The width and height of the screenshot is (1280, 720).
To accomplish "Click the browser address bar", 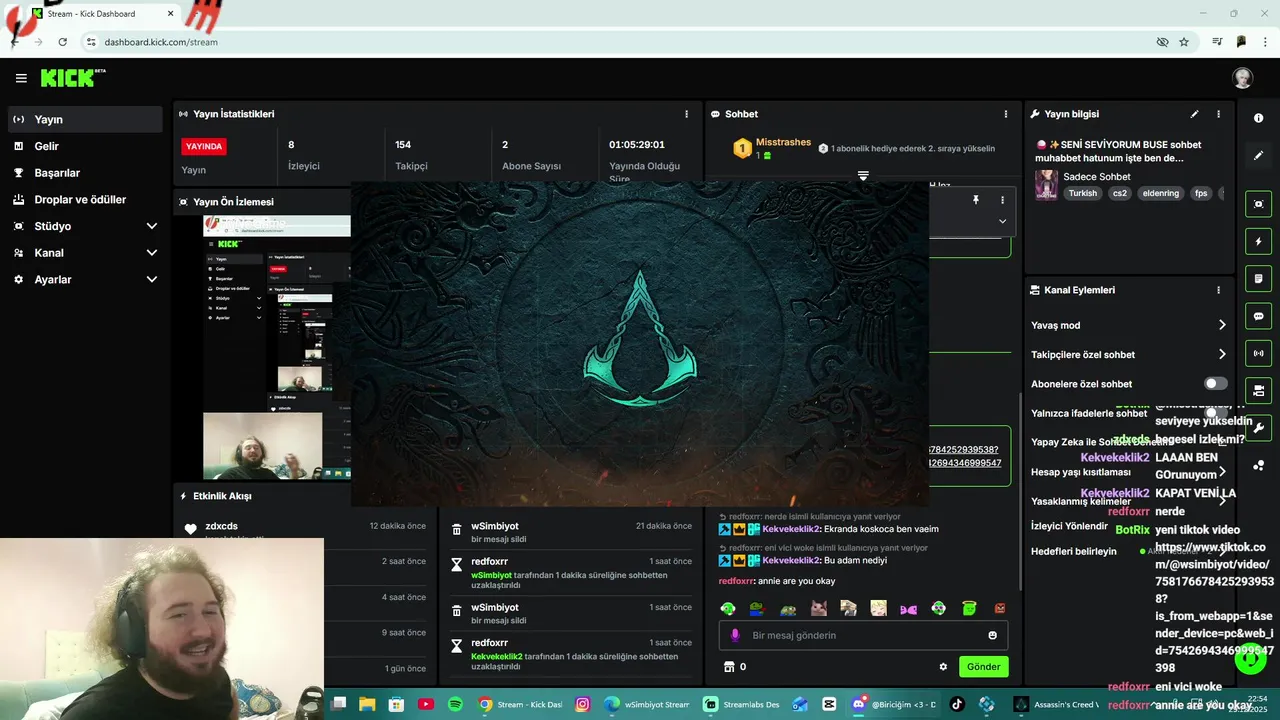I will click(620, 42).
